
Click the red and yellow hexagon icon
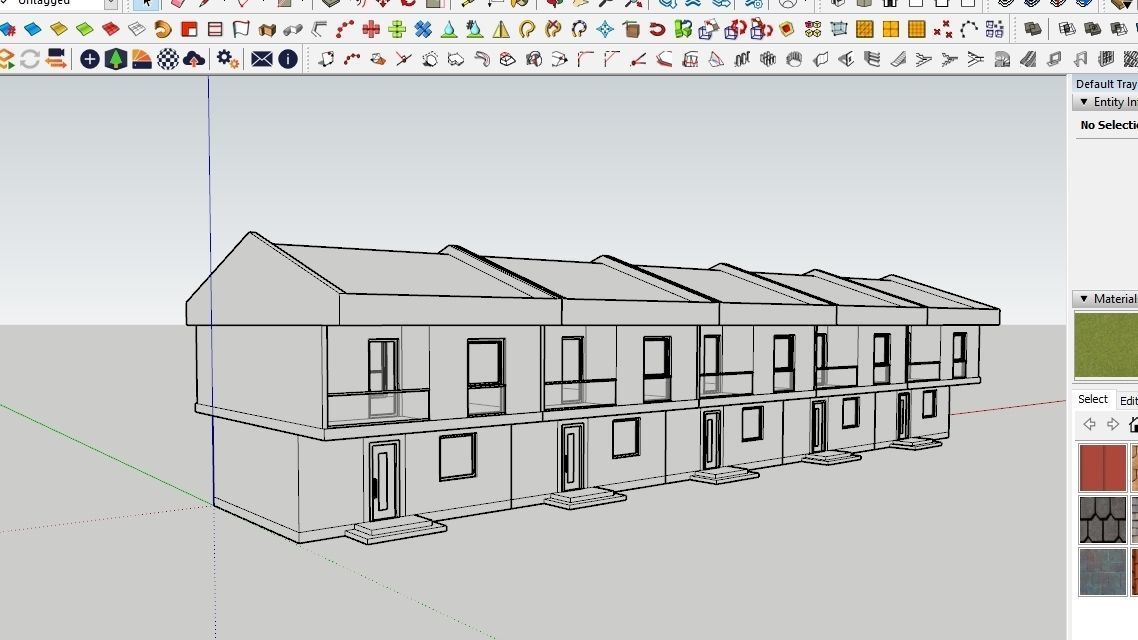(787, 29)
